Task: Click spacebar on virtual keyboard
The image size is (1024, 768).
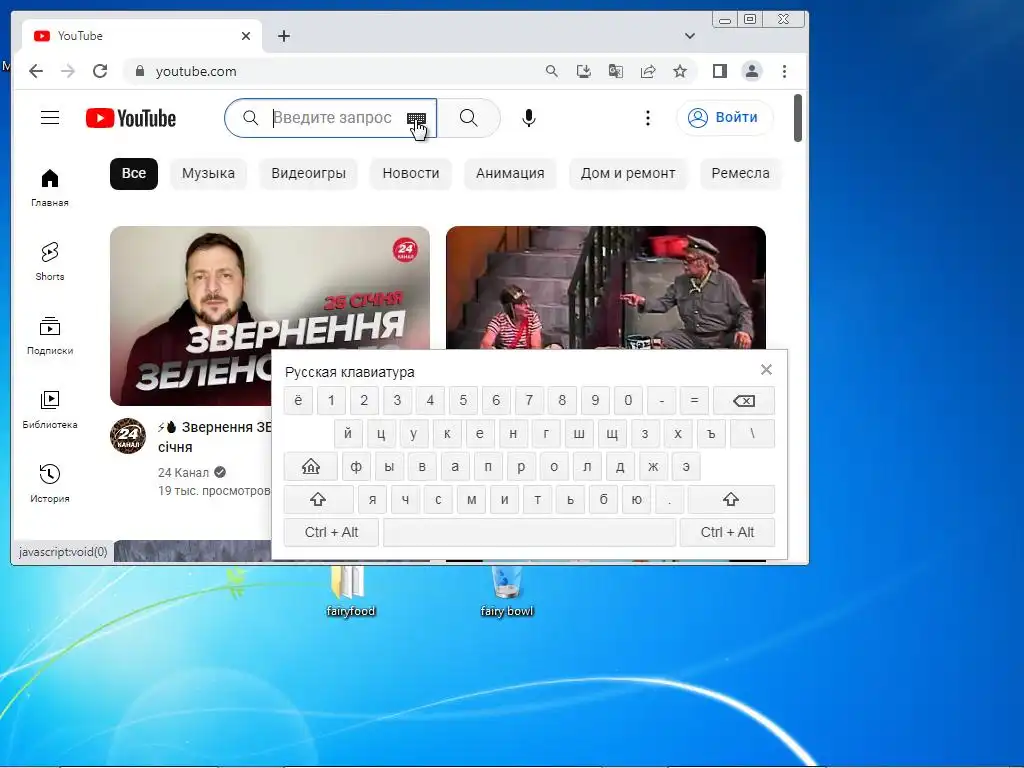Action: click(x=530, y=532)
